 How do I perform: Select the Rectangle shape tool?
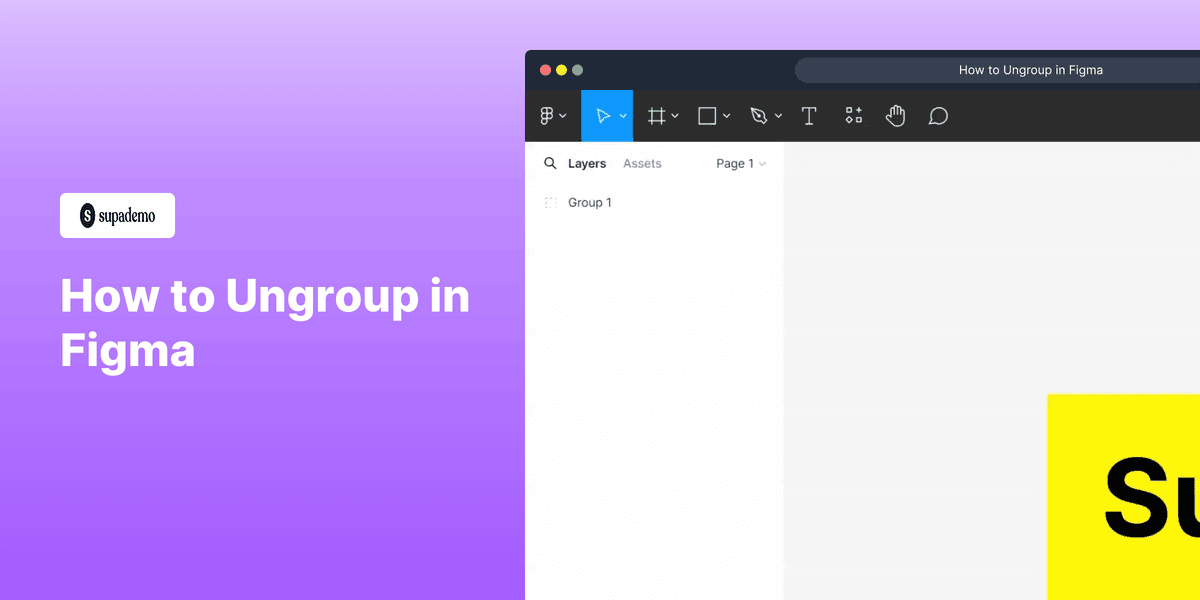click(x=706, y=115)
